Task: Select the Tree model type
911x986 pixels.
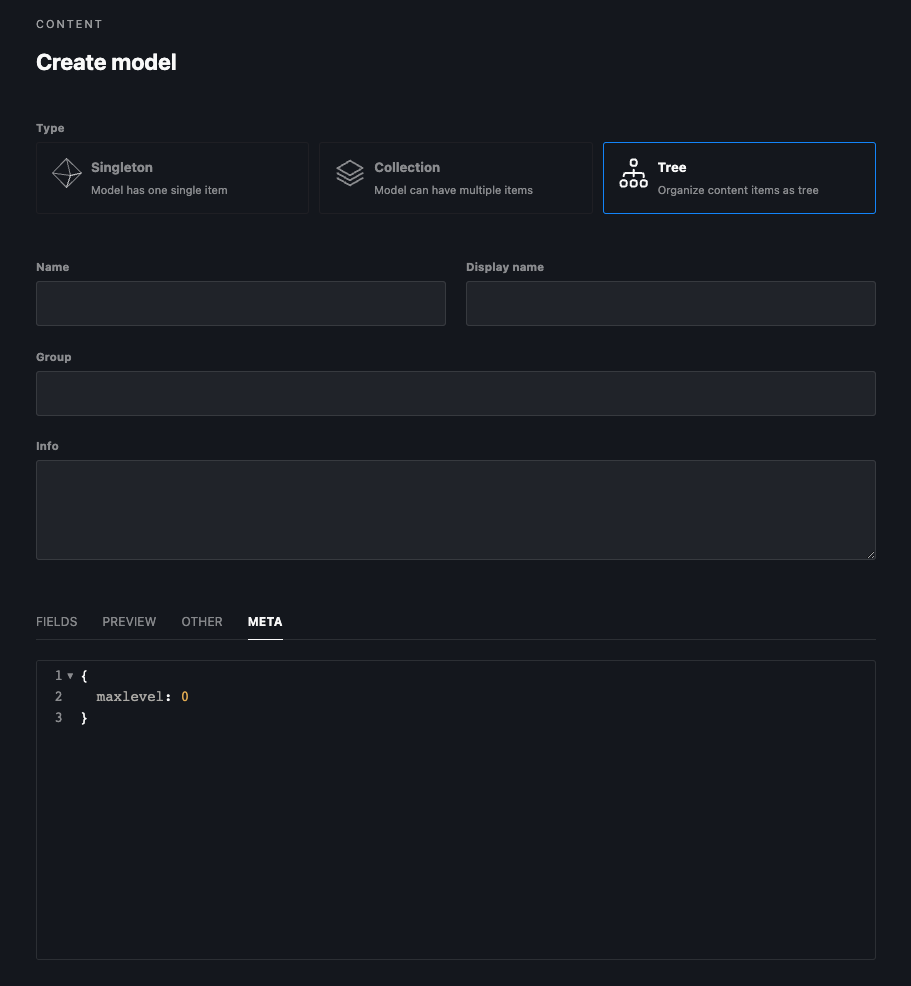Action: pos(739,177)
